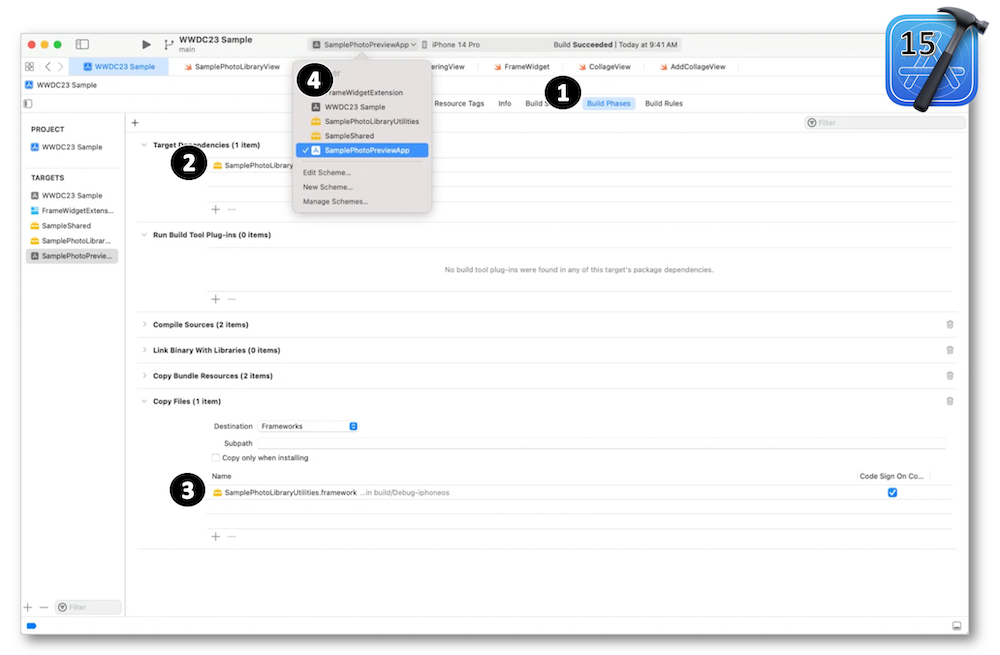The width and height of the screenshot is (1000, 655).
Task: Add a new target with the bottom-left plus
Action: [x=27, y=607]
